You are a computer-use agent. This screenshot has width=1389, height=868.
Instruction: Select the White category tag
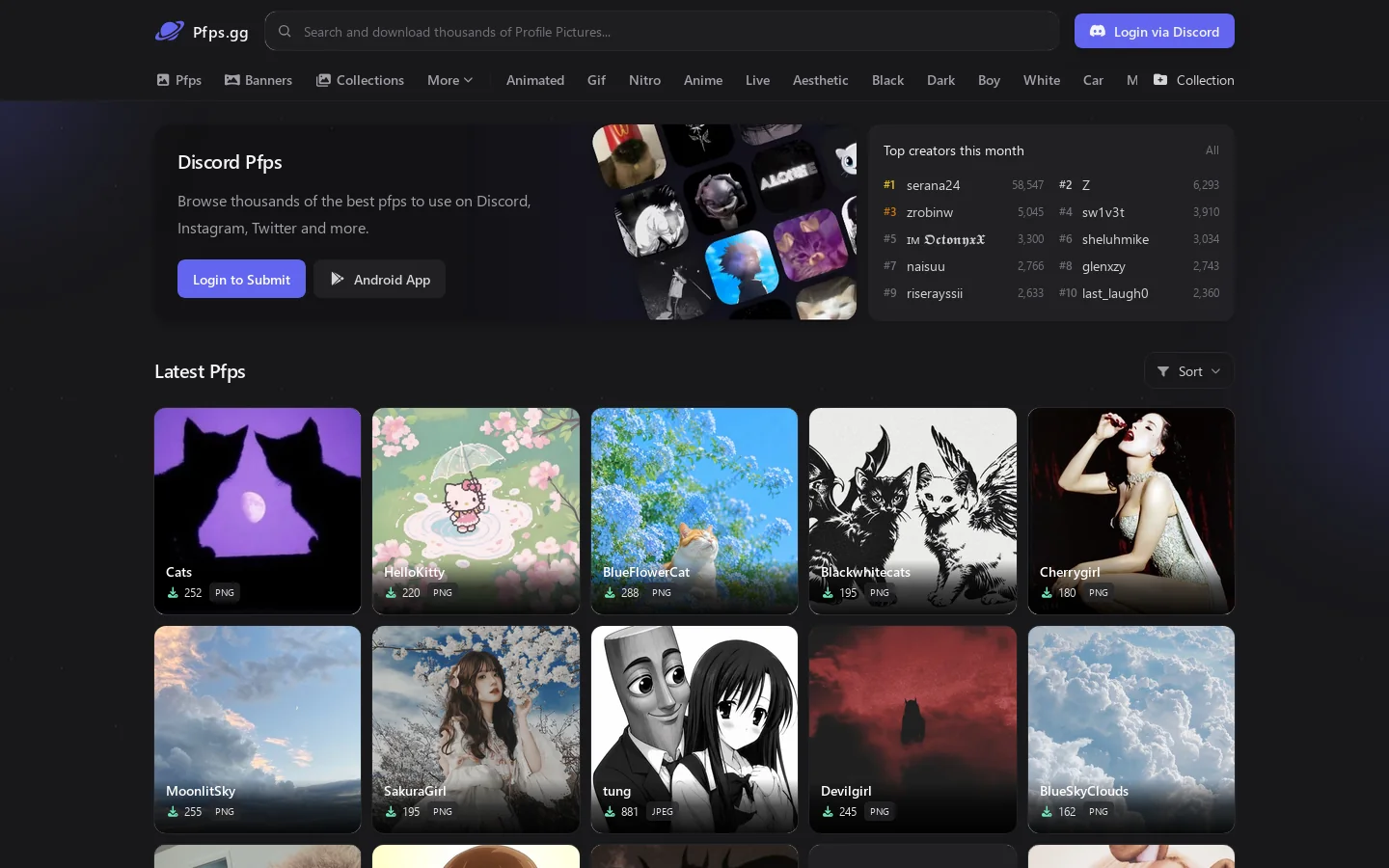pos(1042,80)
